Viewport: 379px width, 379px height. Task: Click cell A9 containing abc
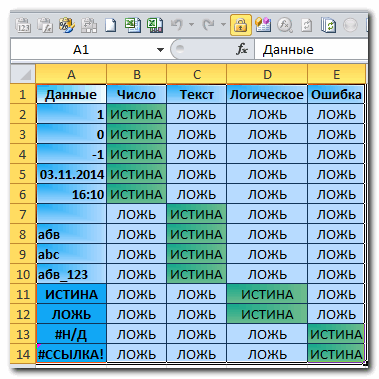pyautogui.click(x=71, y=254)
